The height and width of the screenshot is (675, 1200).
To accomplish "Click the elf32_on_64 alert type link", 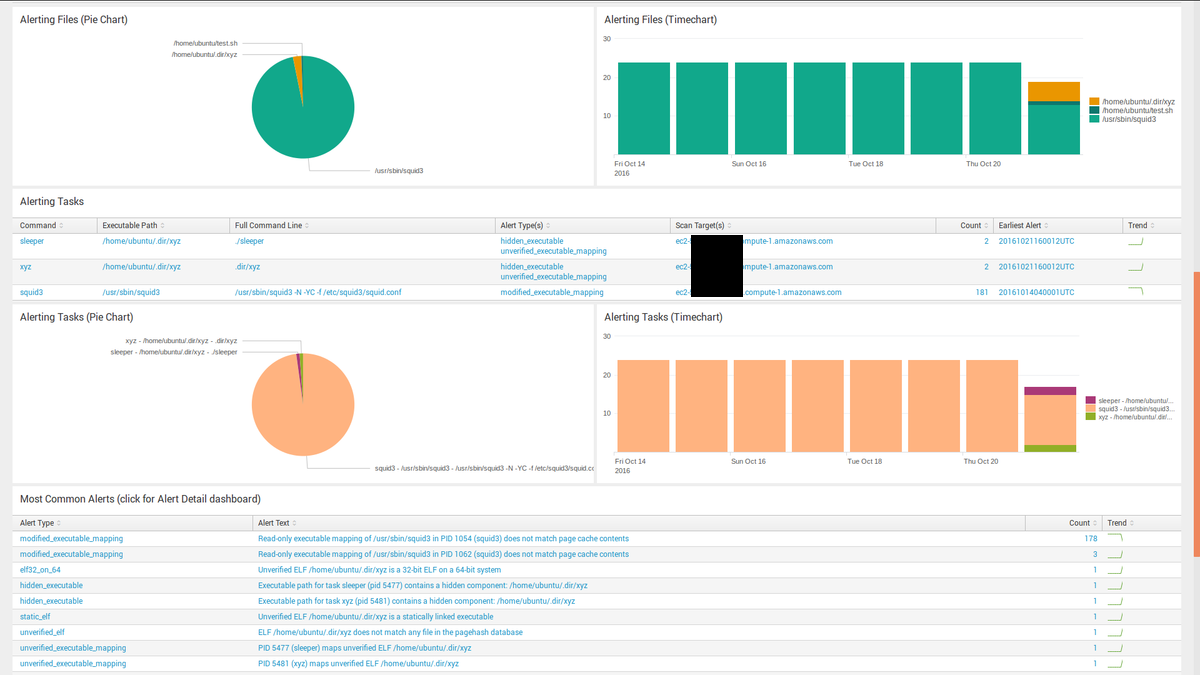I will click(42, 570).
